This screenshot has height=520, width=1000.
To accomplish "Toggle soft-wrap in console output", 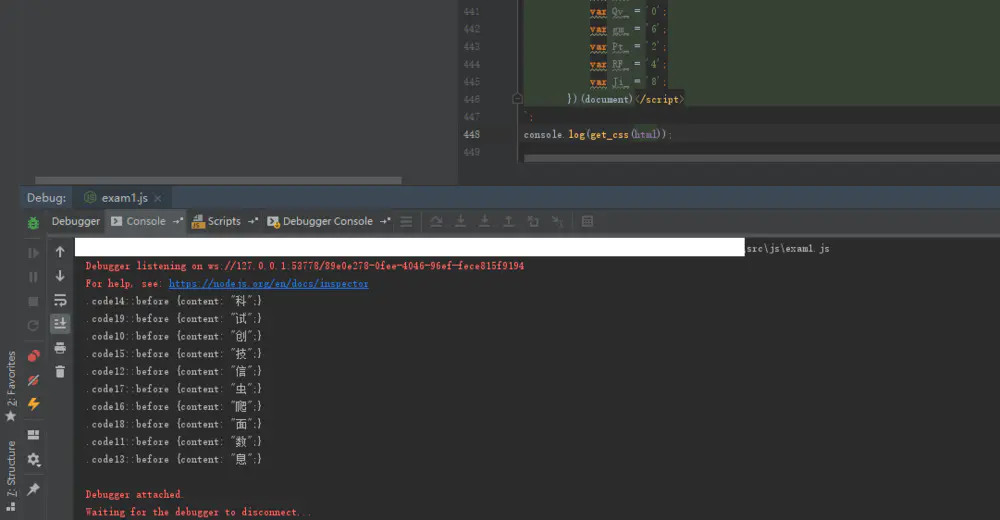I will click(x=60, y=300).
